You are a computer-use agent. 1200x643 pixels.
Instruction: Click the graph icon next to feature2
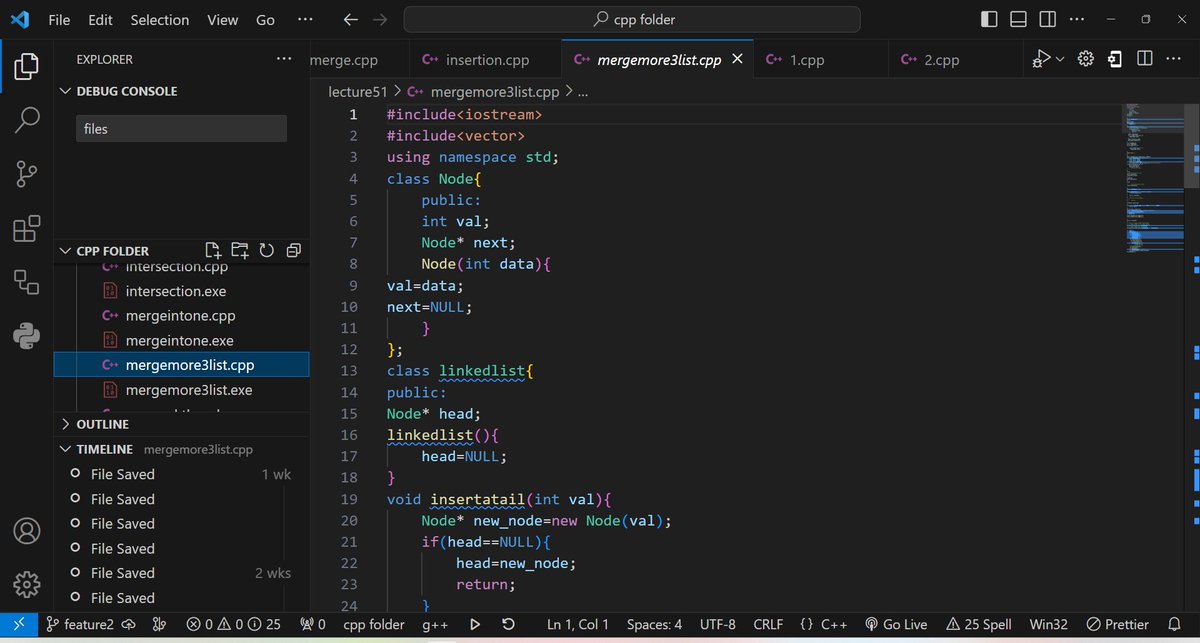(x=158, y=624)
